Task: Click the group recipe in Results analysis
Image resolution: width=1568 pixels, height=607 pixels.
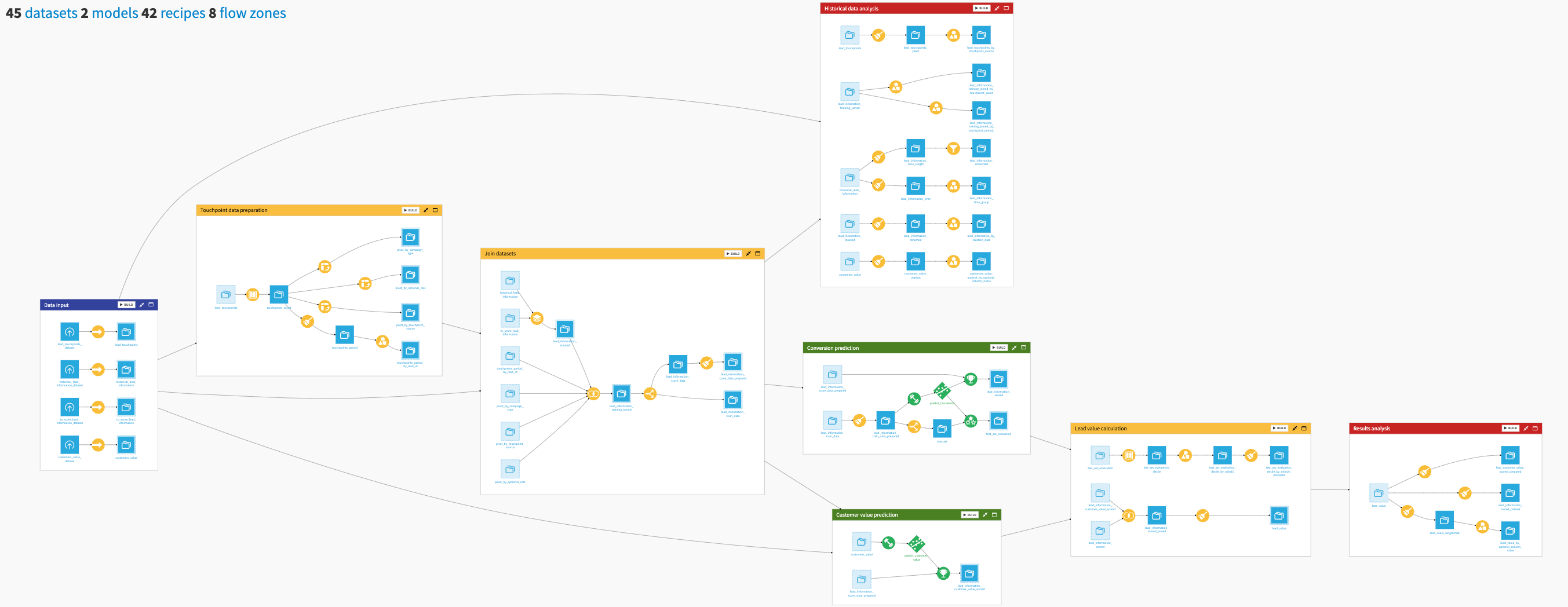Action: (1482, 526)
